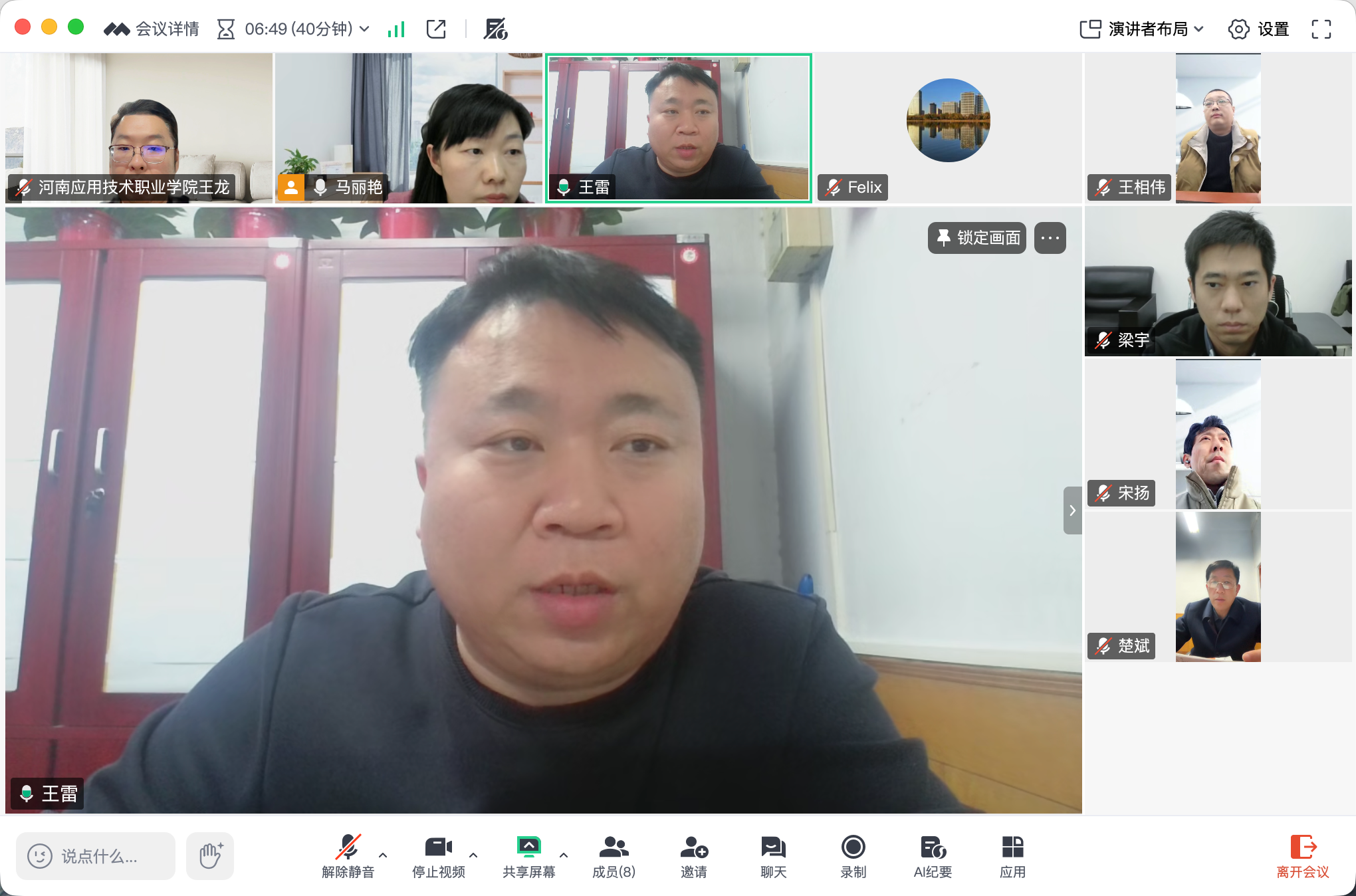The width and height of the screenshot is (1356, 896).
Task: Expand audio options arrow beside 解除静音
Action: (x=383, y=855)
